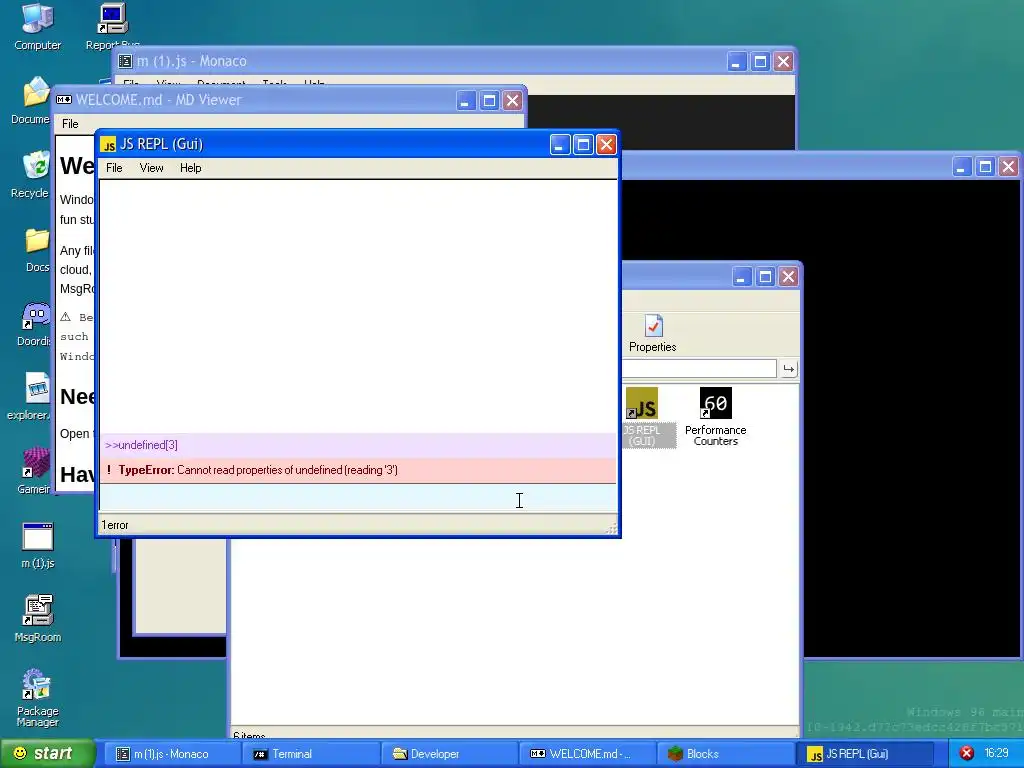This screenshot has width=1024, height=768.
Task: Launch the MsgRoom desktop shortcut
Action: coord(38,619)
